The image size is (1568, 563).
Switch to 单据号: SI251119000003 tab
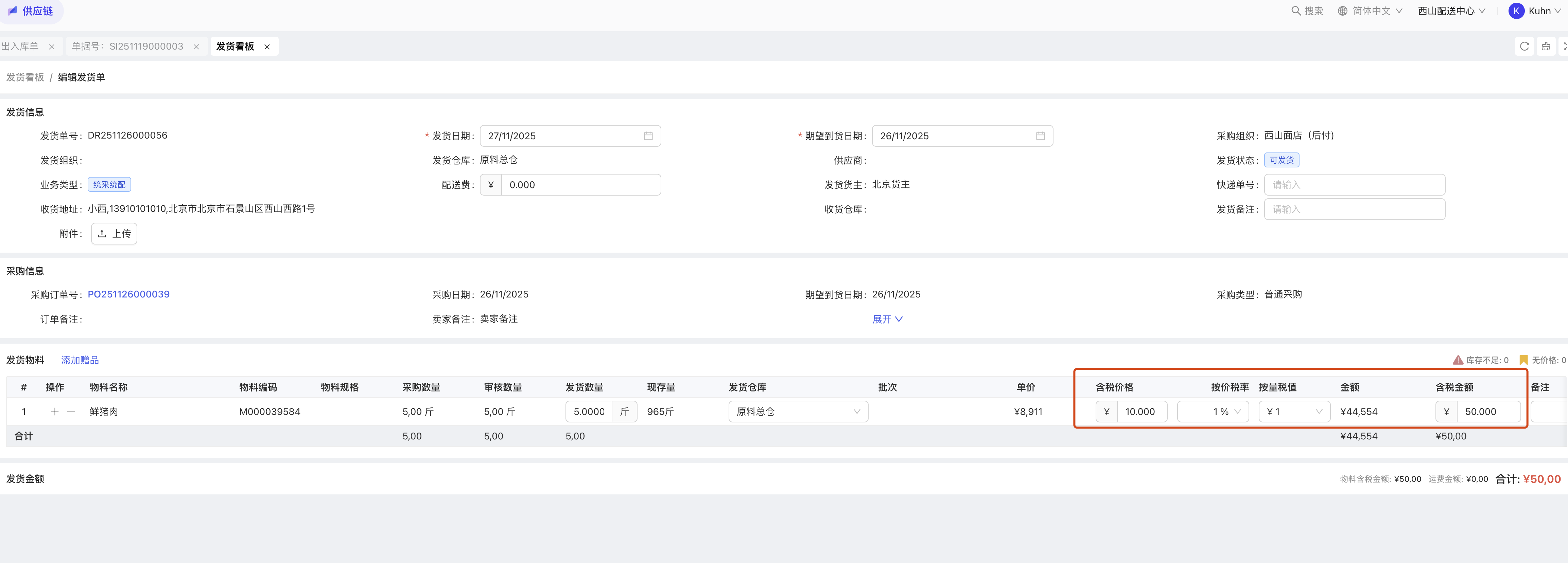point(127,46)
